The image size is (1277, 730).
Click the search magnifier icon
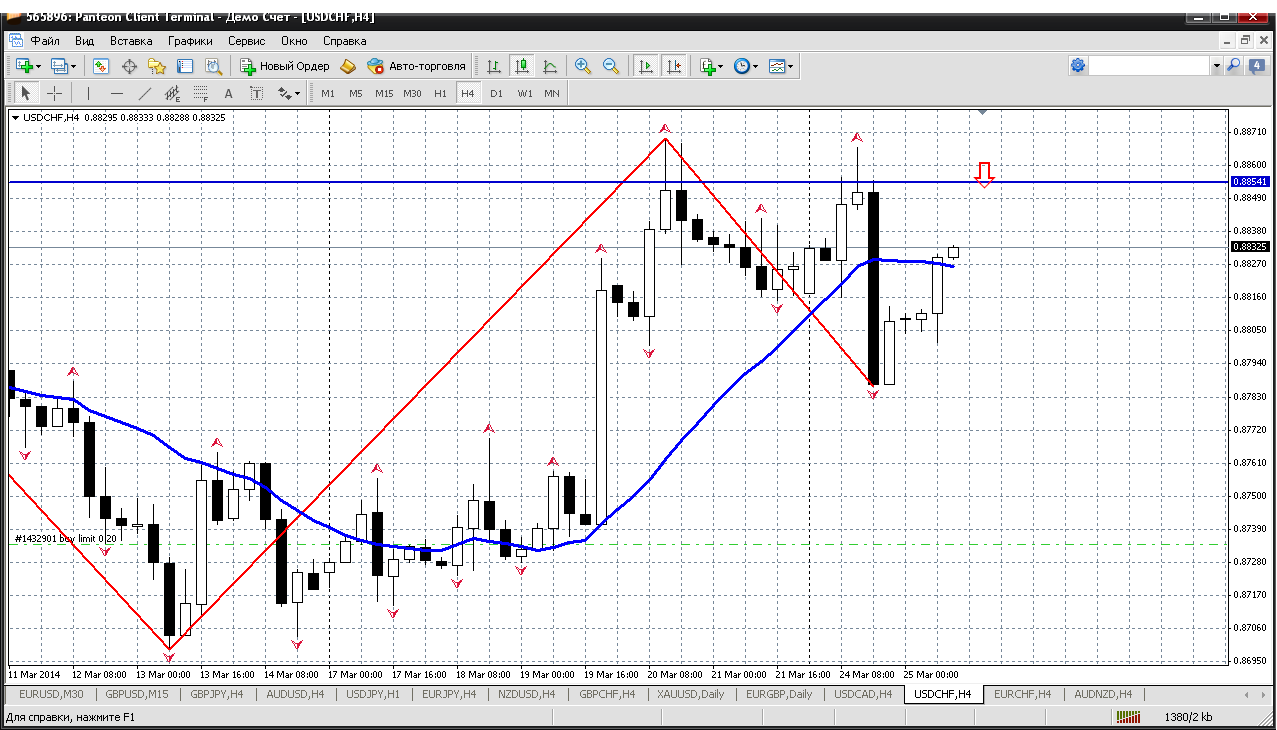(1233, 66)
